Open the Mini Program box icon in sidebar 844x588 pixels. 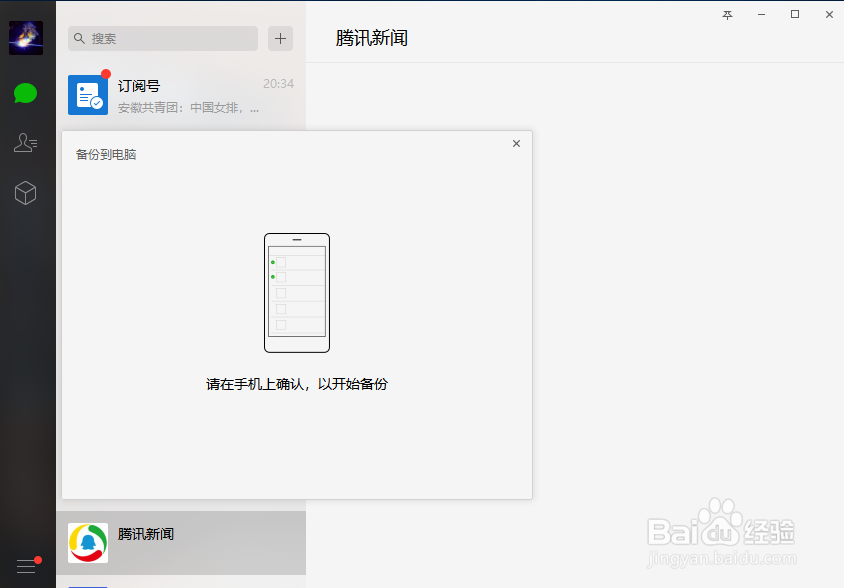[x=26, y=193]
